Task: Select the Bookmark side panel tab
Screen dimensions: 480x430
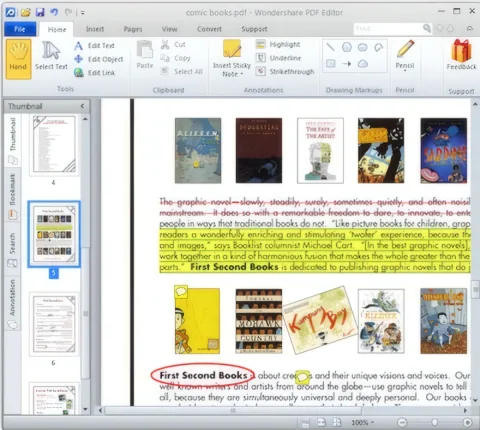Action: click(x=13, y=196)
